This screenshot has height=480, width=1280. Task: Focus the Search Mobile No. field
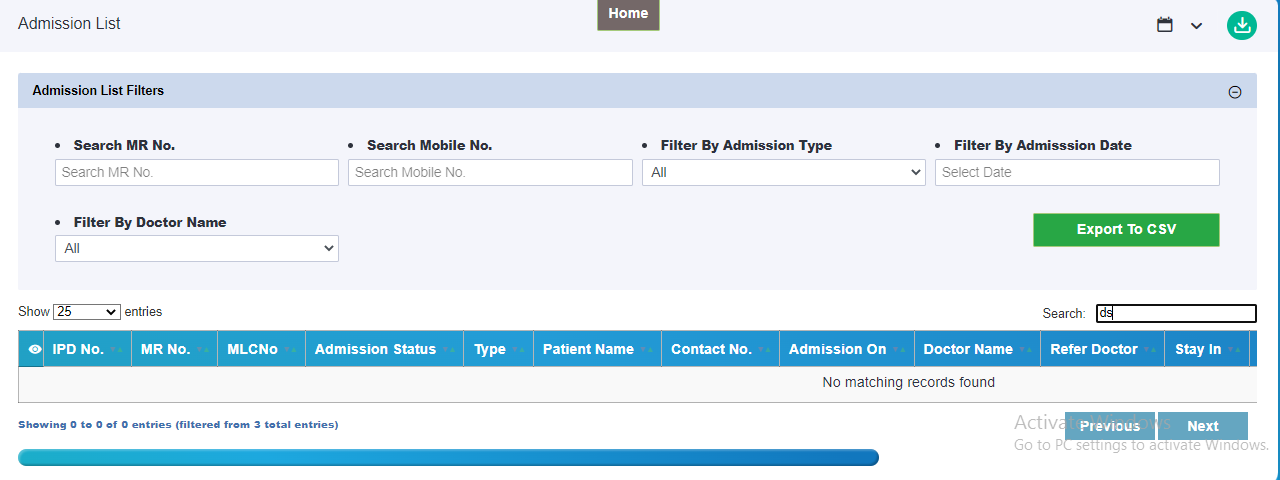point(490,172)
